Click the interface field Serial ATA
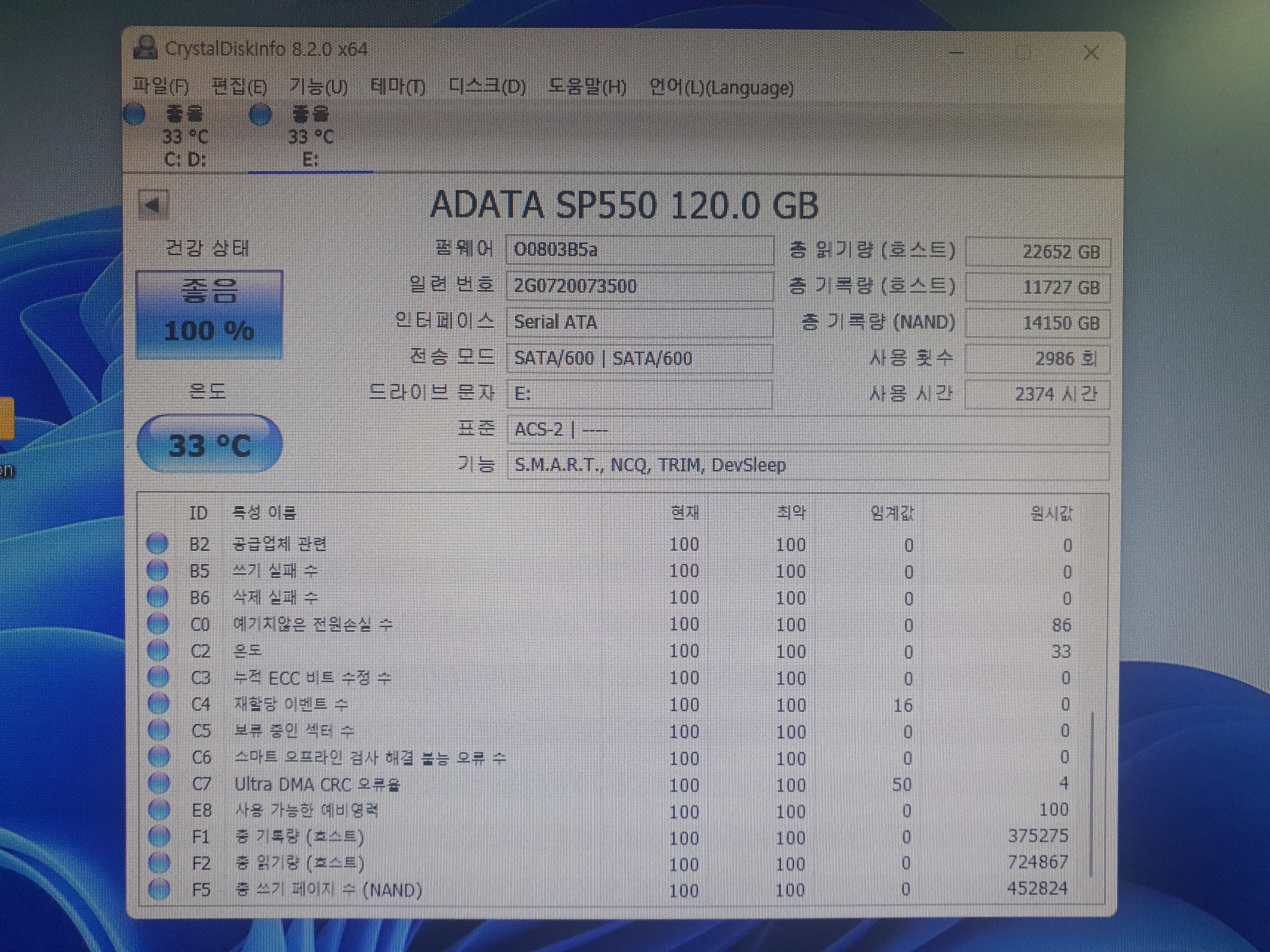 (640, 322)
